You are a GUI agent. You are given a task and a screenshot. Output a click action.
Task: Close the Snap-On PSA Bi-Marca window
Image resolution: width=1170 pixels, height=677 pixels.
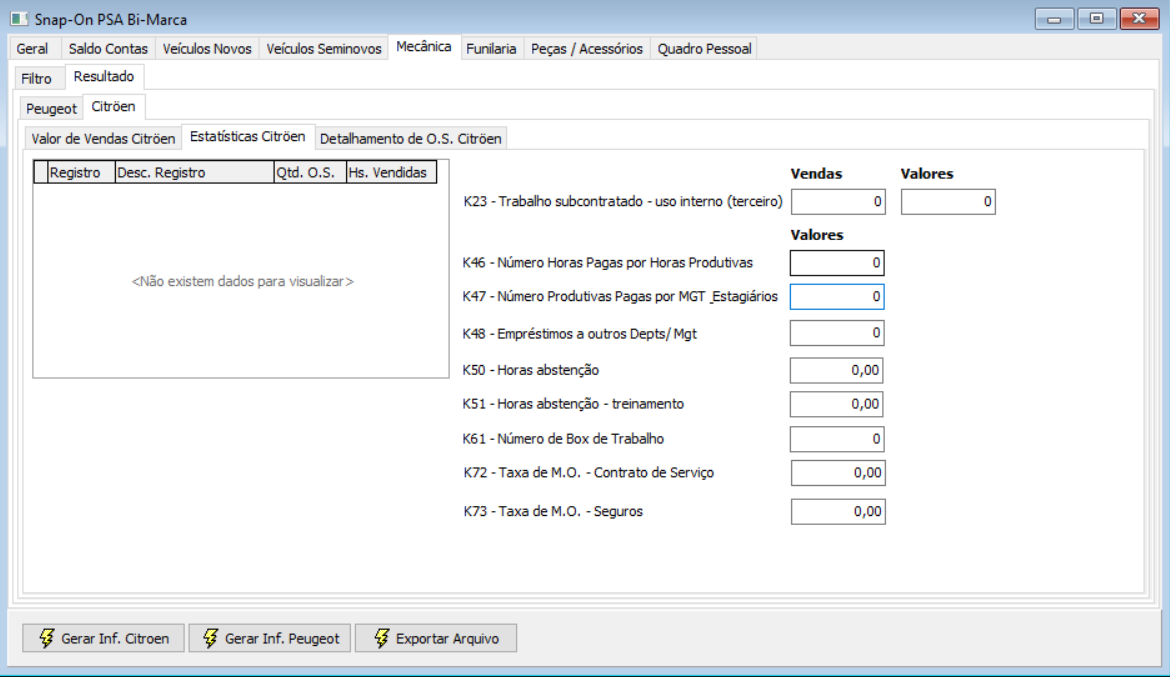click(x=1139, y=19)
